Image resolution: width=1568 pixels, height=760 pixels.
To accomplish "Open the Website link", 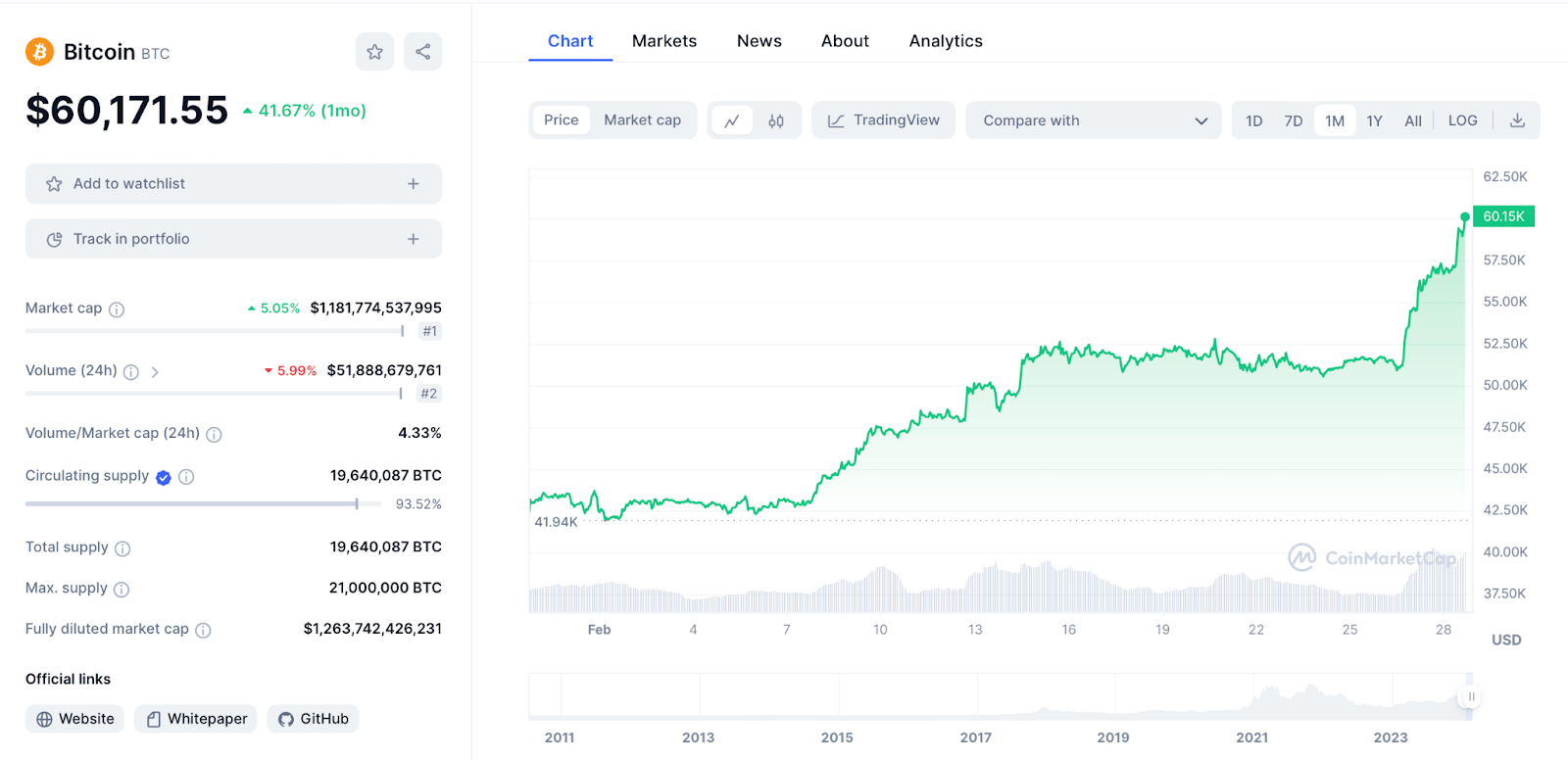I will coord(75,719).
